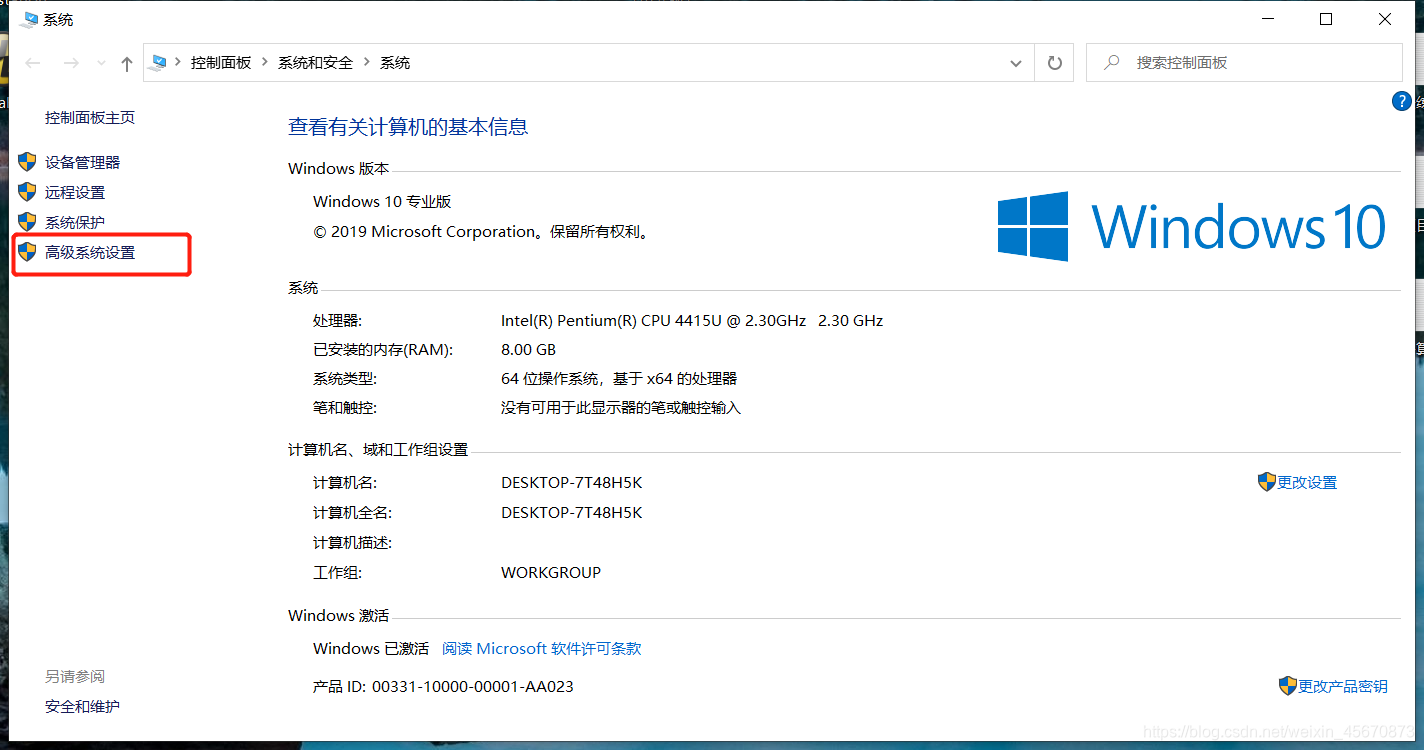Image resolution: width=1424 pixels, height=750 pixels.
Task: Expand chevron before 控制面板 breadcrumb
Action: point(178,63)
